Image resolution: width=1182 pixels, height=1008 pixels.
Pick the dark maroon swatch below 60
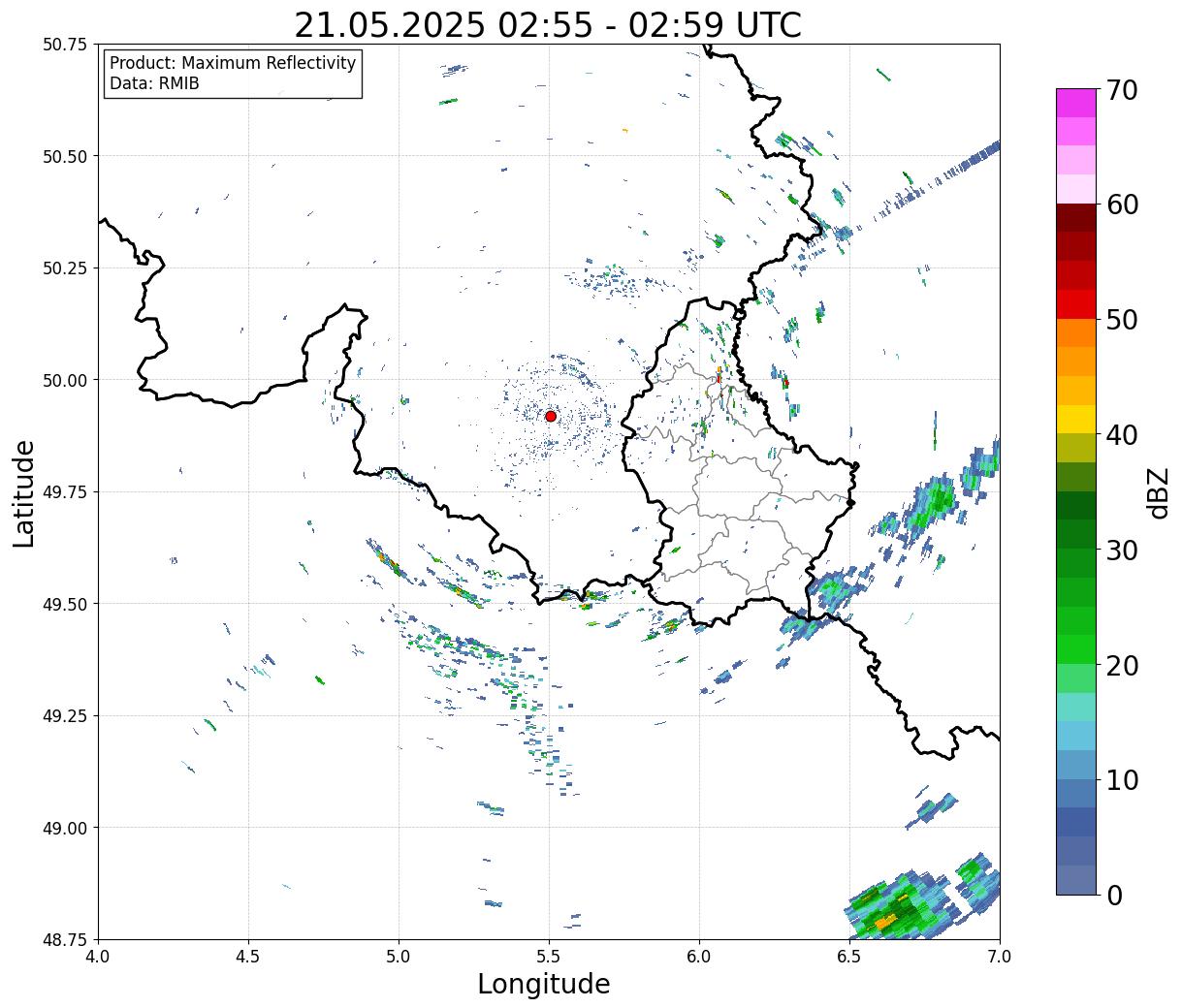coord(1076,217)
